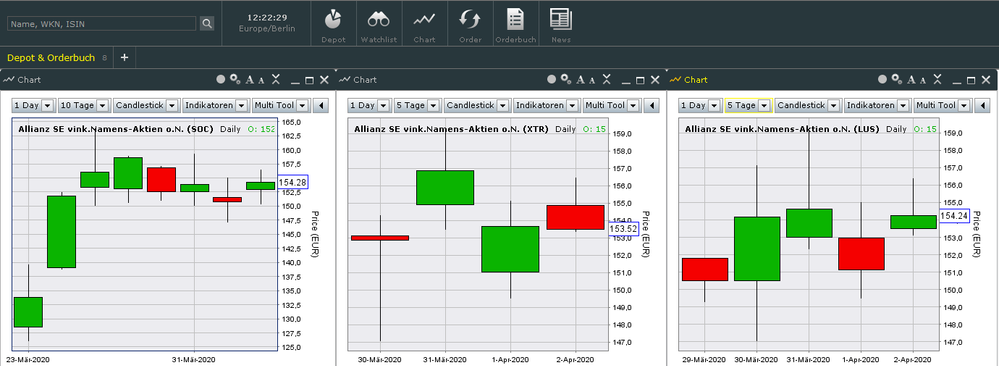The width and height of the screenshot is (999, 366).
Task: Click the Allianz SE (LUS) chart title
Action: click(x=782, y=129)
